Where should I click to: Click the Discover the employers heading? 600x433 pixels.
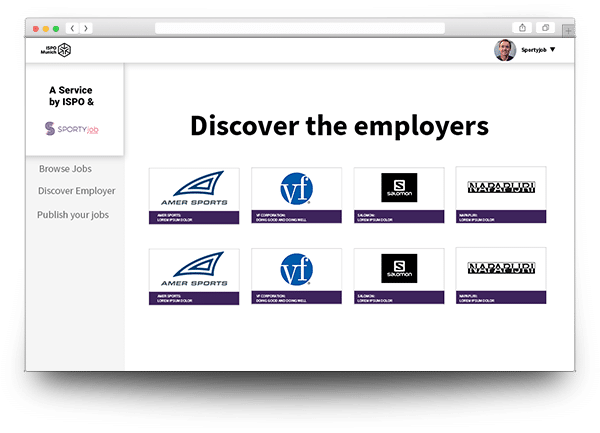339,126
